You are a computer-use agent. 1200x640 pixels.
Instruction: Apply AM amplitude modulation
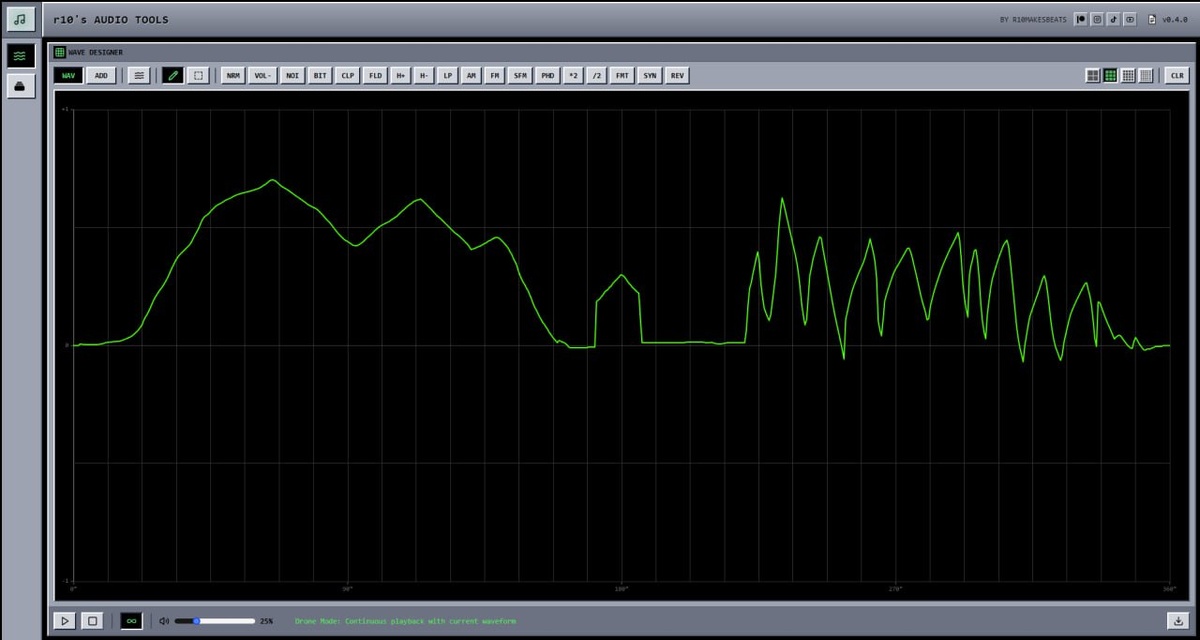471,75
